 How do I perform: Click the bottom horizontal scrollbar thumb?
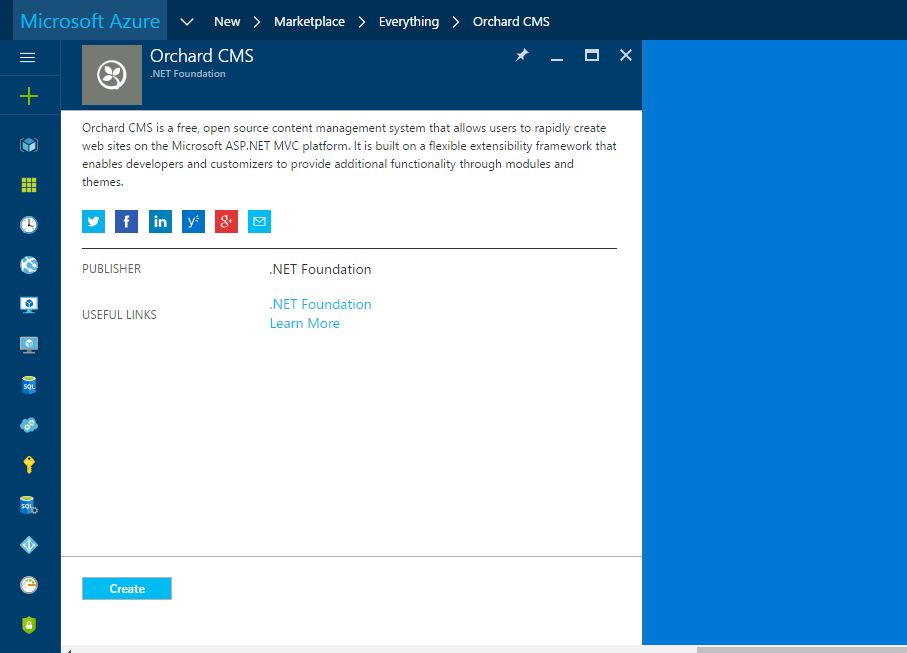(x=802, y=650)
